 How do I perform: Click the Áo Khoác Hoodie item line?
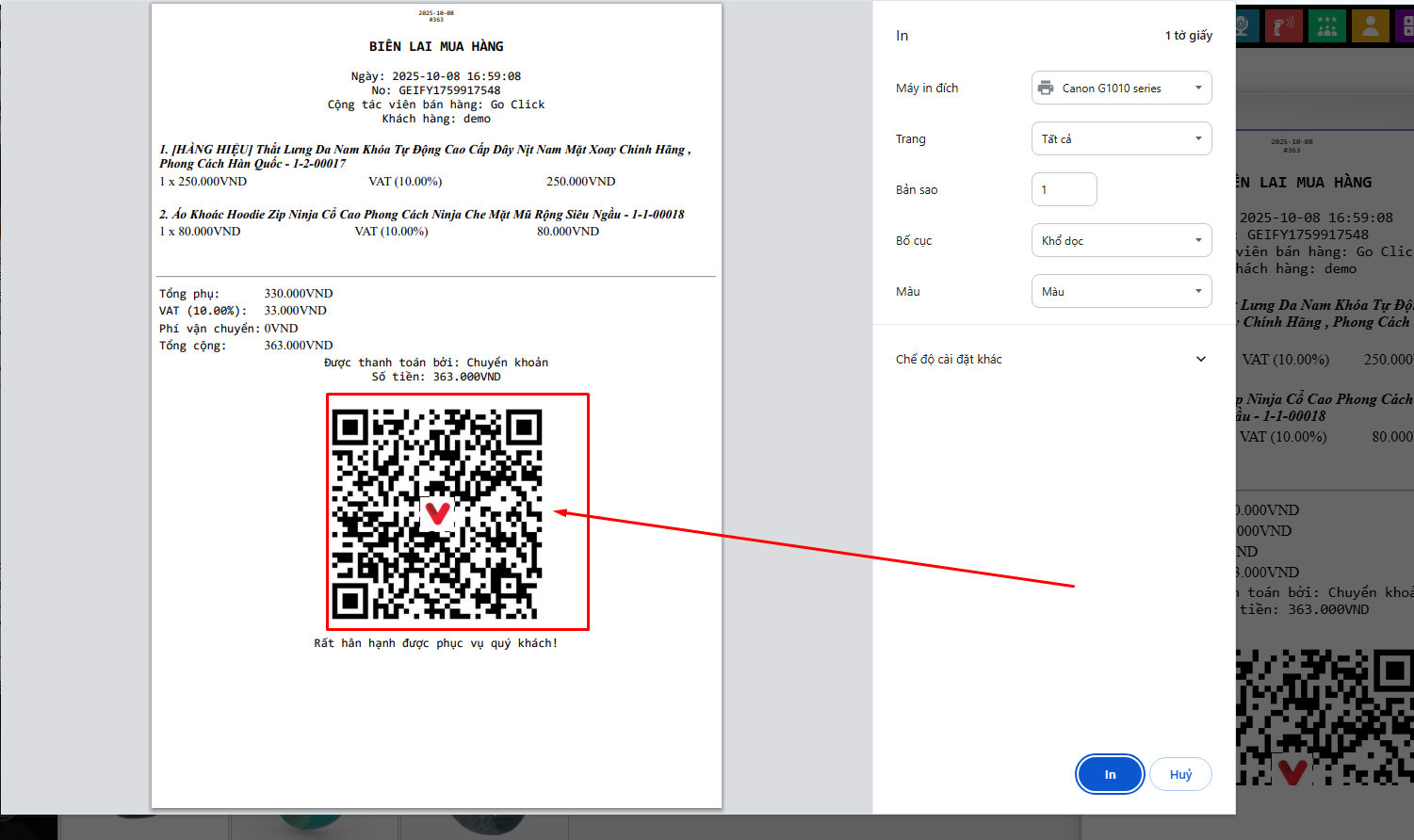click(421, 215)
